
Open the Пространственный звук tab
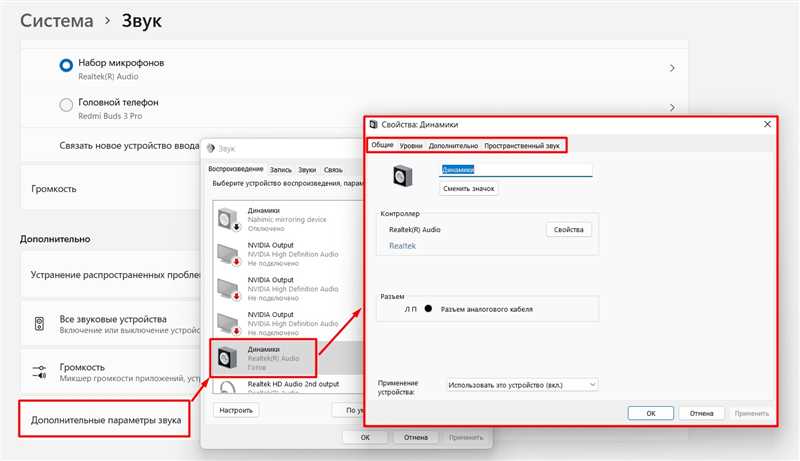click(521, 146)
